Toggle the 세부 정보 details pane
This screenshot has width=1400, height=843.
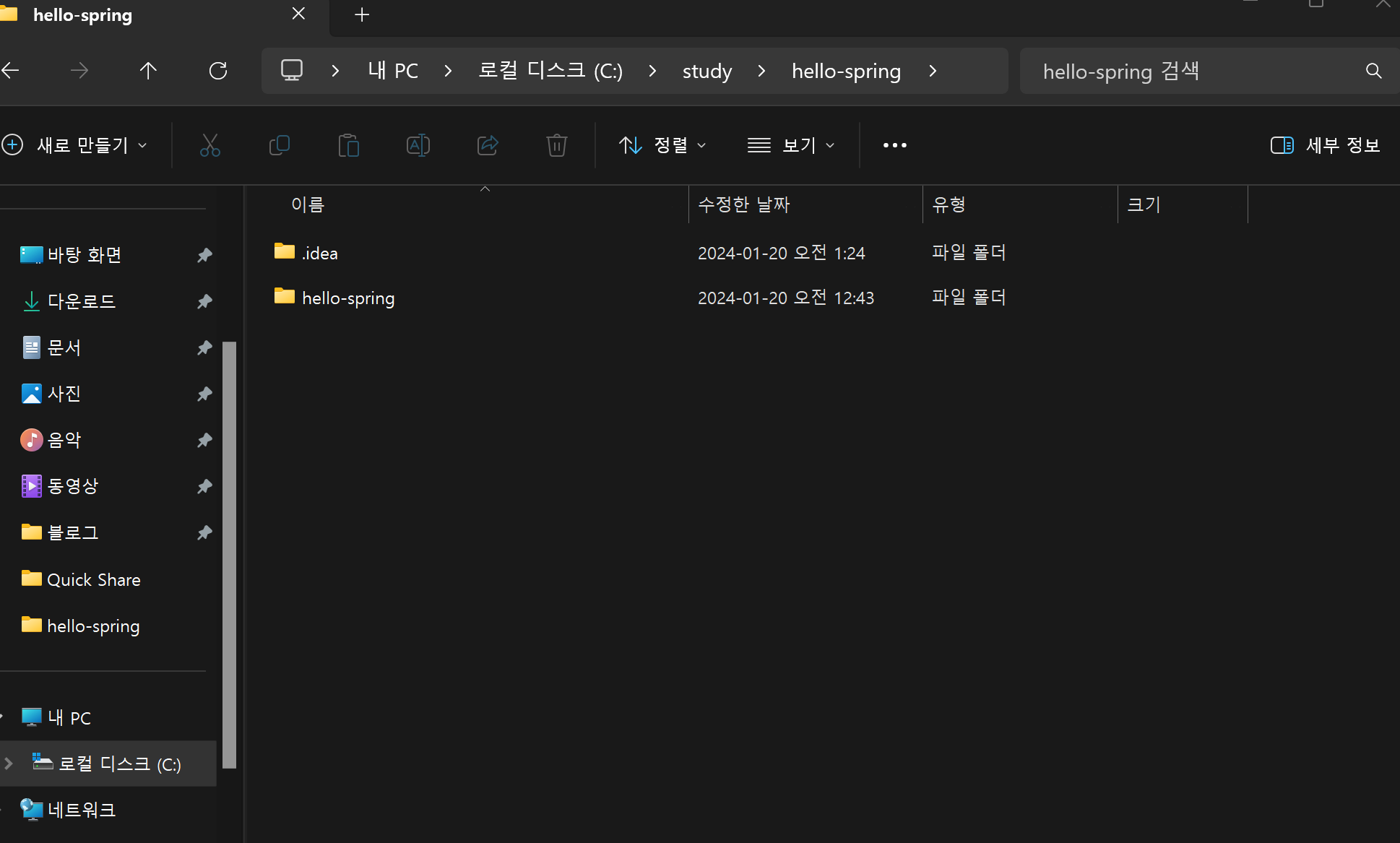click(1325, 145)
